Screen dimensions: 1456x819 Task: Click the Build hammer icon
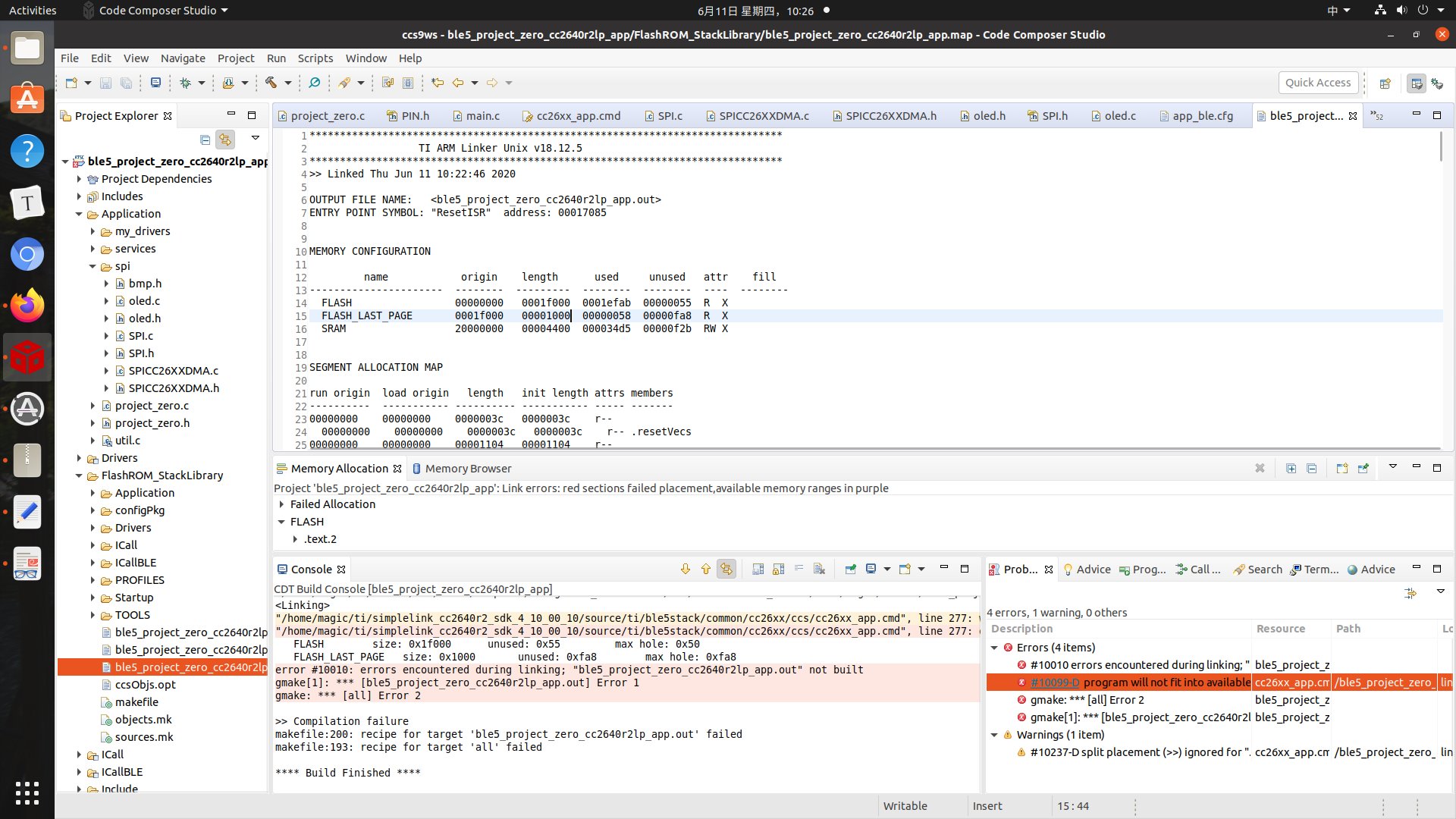[x=271, y=83]
